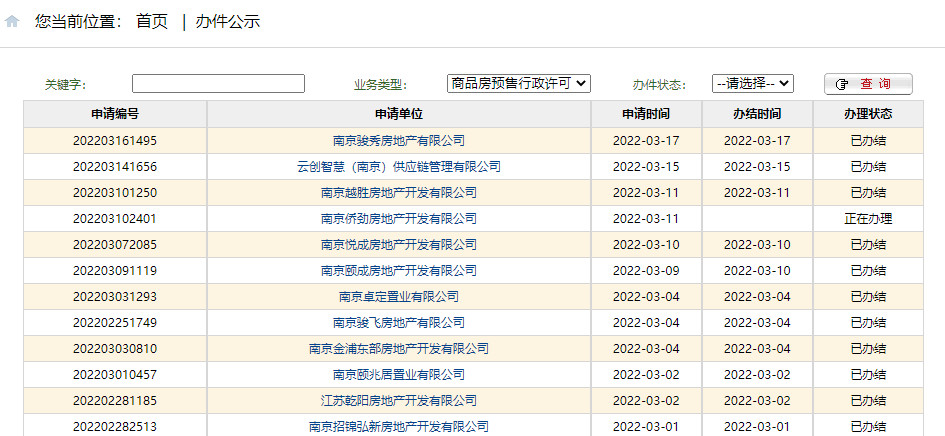Click 申请时间 2022-03-01 for 南京招锦弘新
945x436 pixels.
[x=646, y=426]
